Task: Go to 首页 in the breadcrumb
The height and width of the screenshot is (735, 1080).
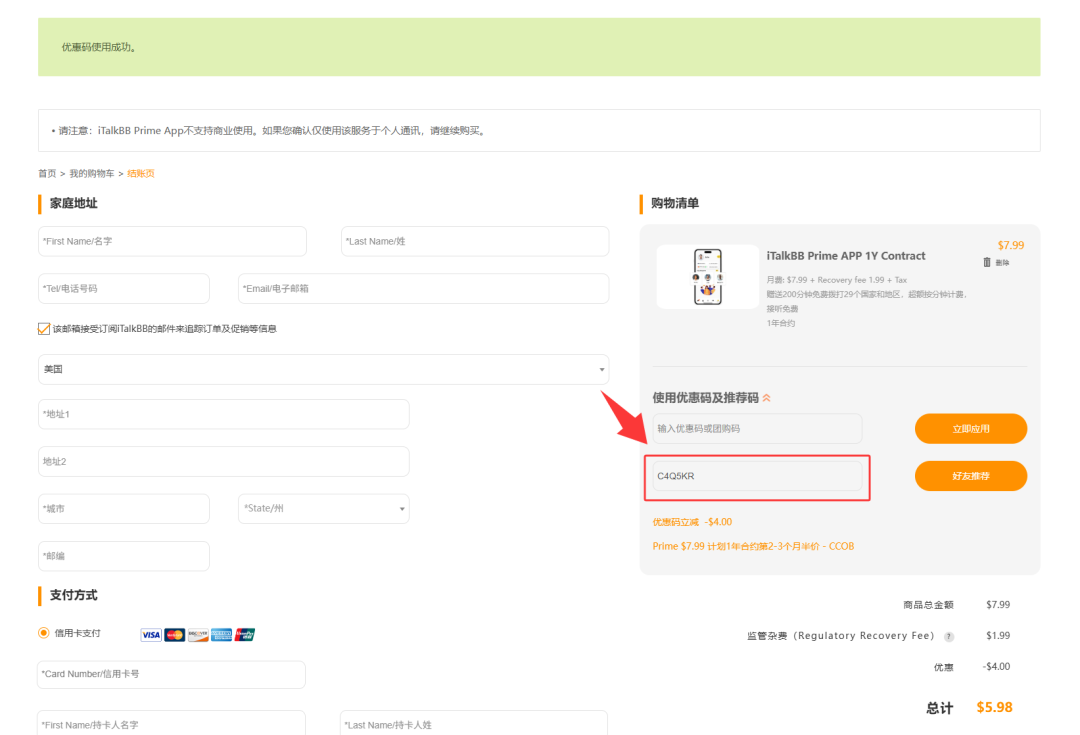Action: coord(47,174)
